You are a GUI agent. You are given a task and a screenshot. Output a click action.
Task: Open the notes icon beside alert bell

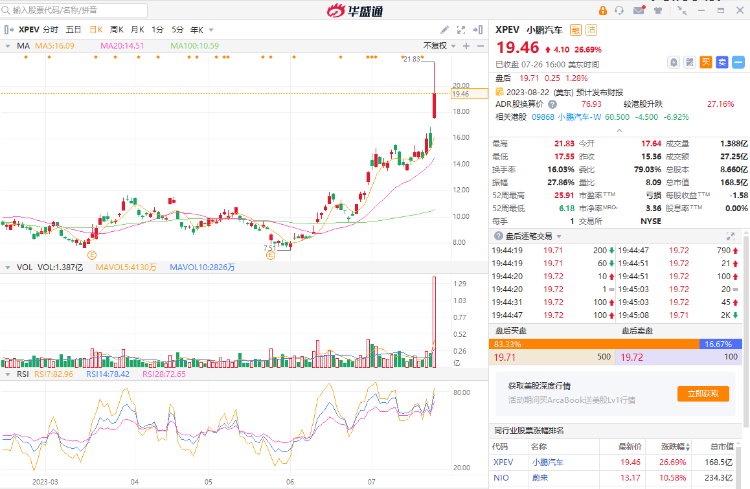click(x=690, y=62)
